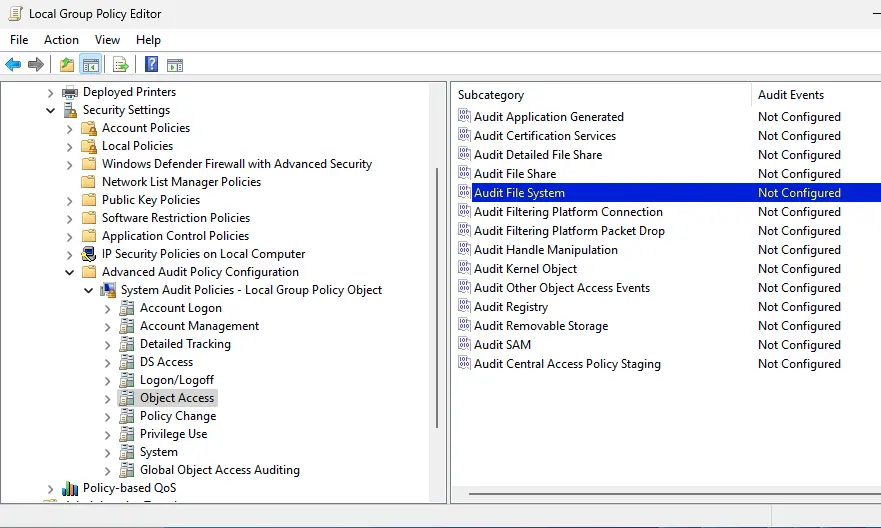Toggle the Show/Hide Console Tree button
Viewport: 881px width, 528px height.
coord(91,65)
